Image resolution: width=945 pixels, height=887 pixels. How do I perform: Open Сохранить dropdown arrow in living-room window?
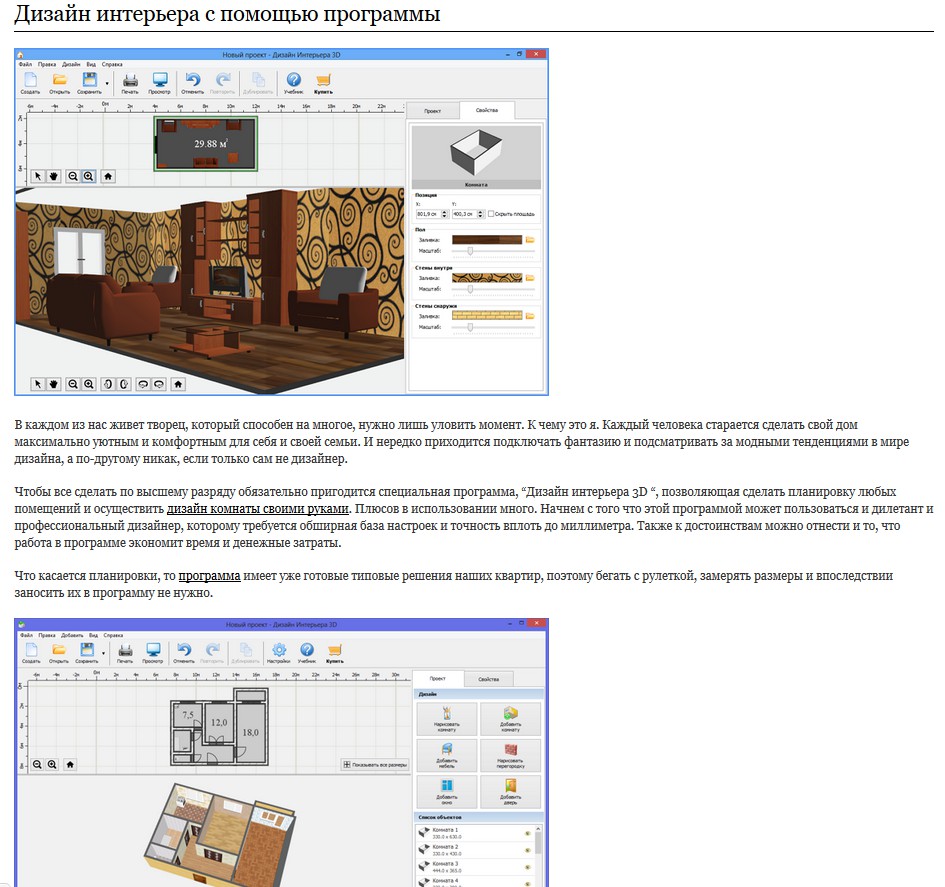[107, 83]
